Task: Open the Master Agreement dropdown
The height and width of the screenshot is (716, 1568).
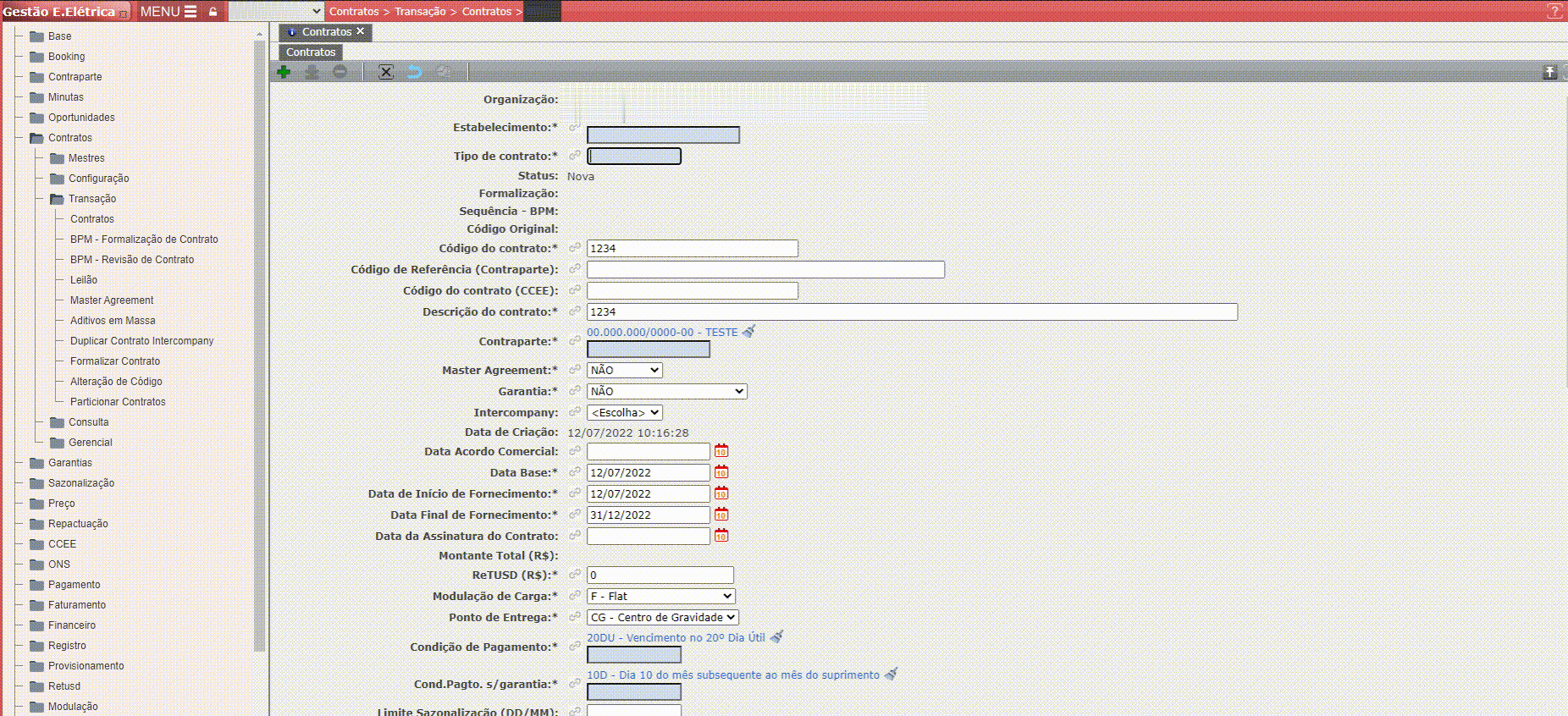Action: pos(625,371)
